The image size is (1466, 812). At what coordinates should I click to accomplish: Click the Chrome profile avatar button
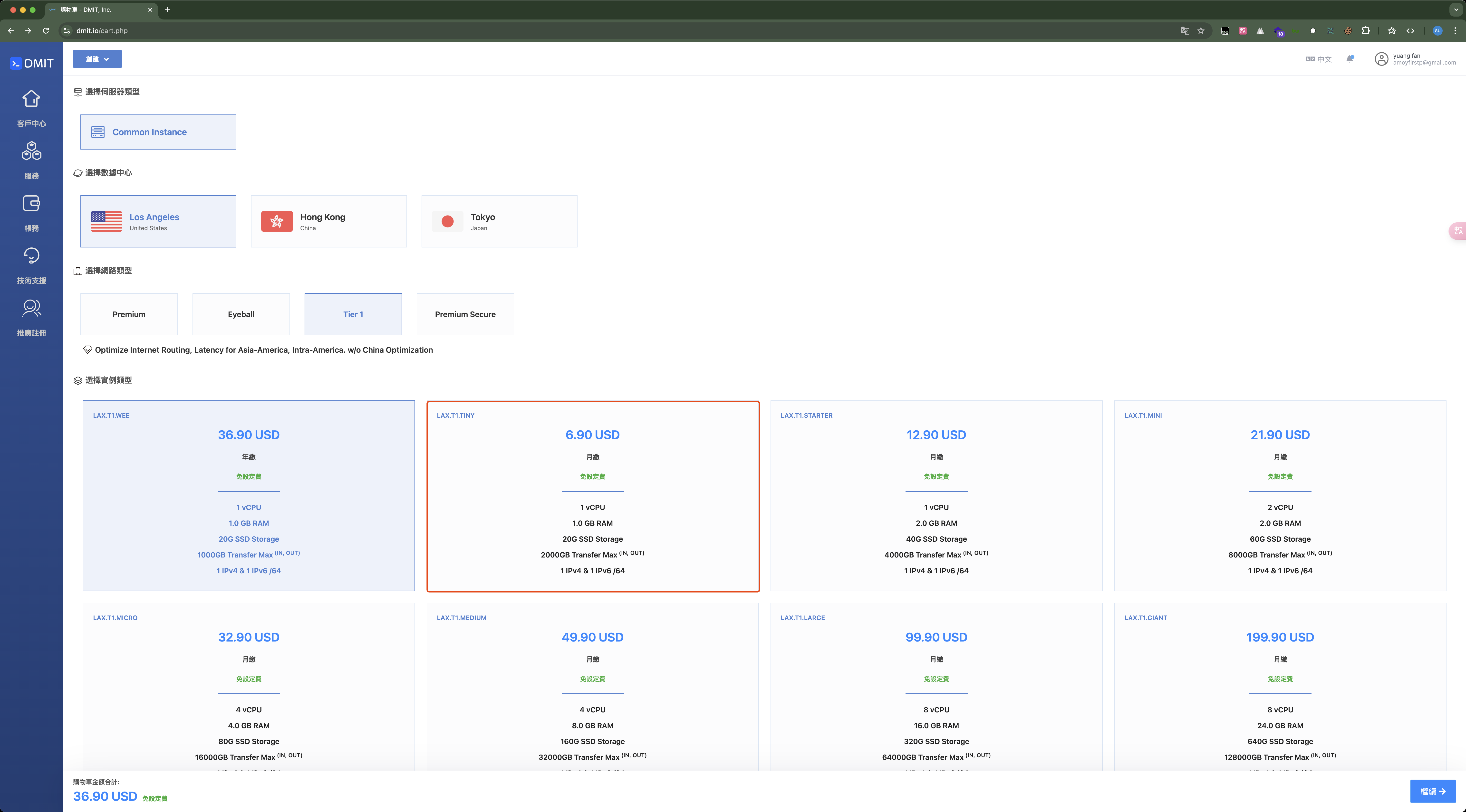[1437, 31]
